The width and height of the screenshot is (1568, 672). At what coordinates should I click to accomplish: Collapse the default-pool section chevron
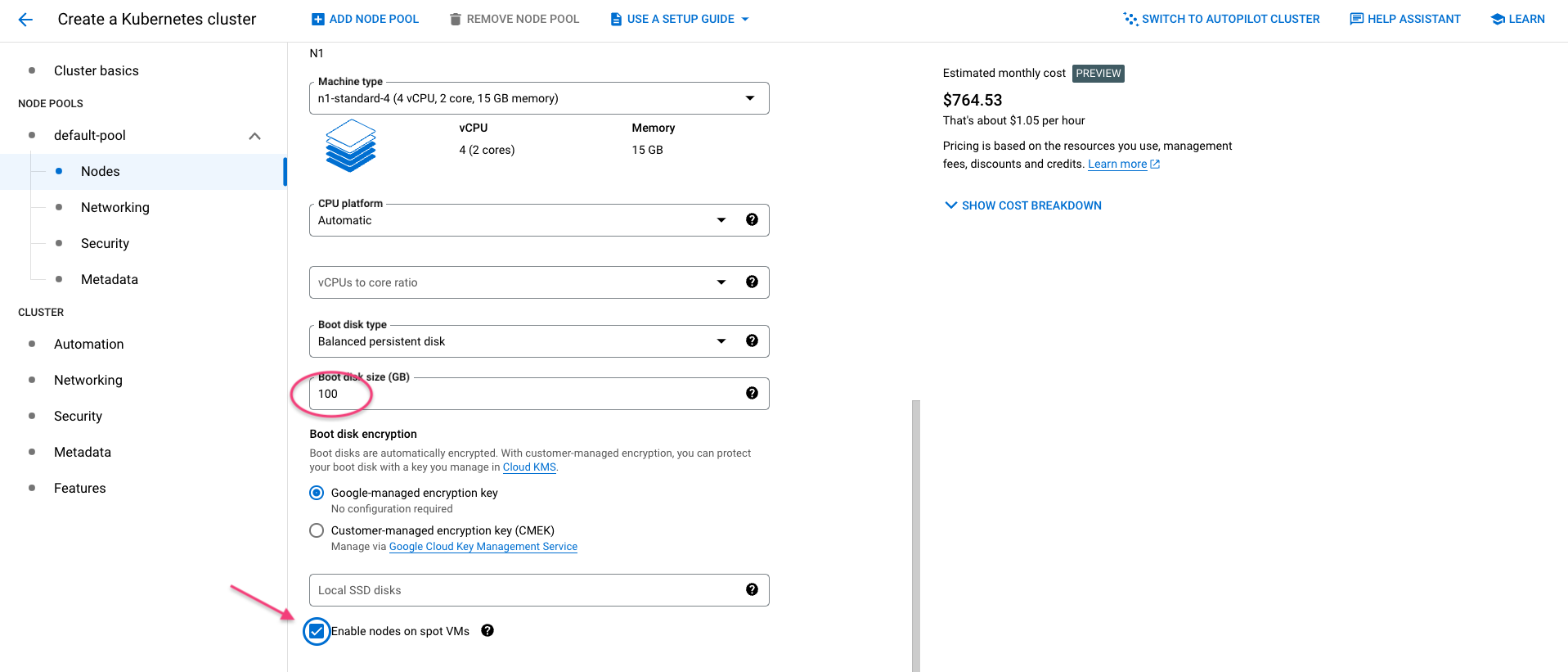pos(254,136)
